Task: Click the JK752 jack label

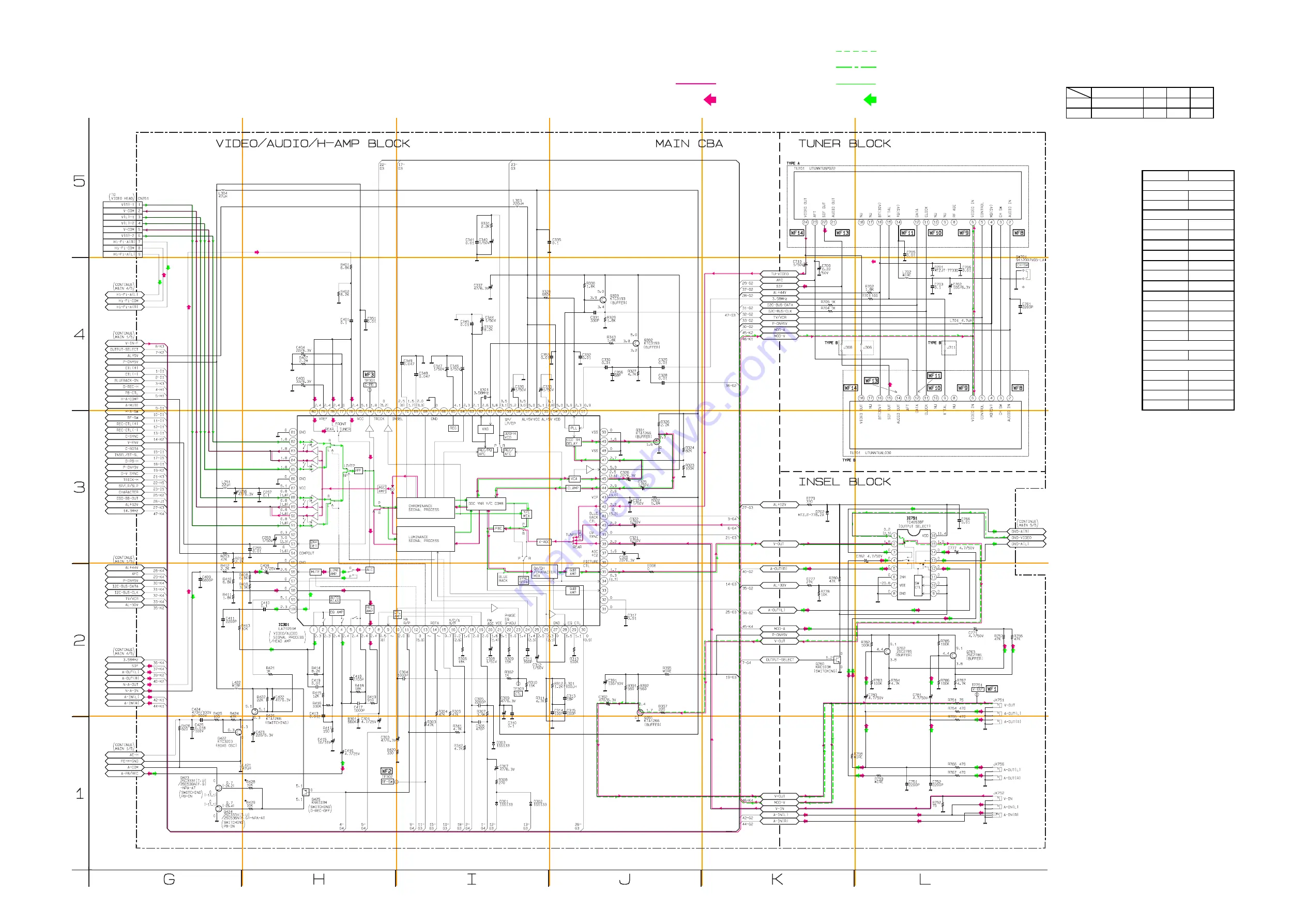Action: pyautogui.click(x=999, y=793)
